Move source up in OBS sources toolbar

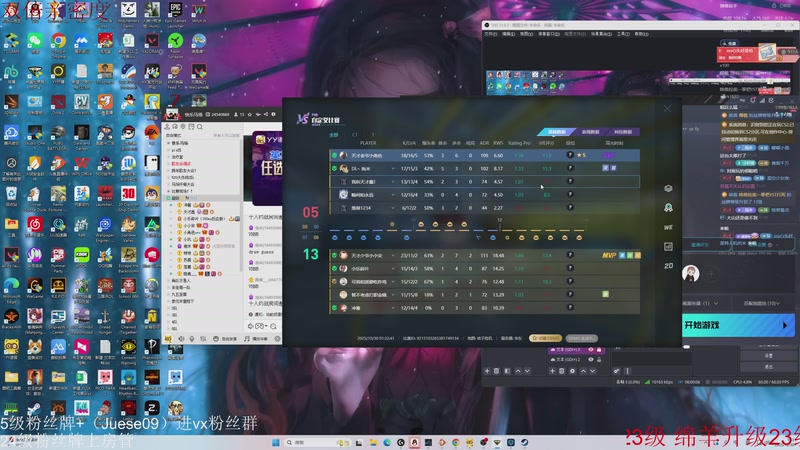tap(583, 371)
